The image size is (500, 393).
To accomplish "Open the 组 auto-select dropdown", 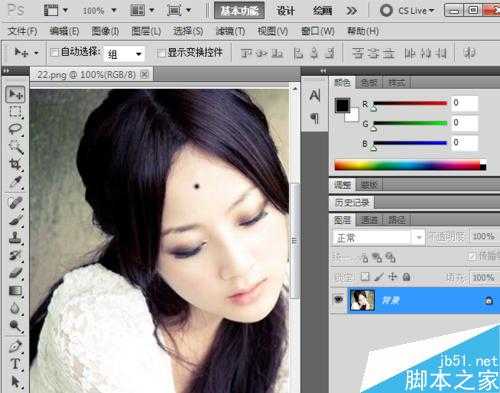I will coord(124,54).
